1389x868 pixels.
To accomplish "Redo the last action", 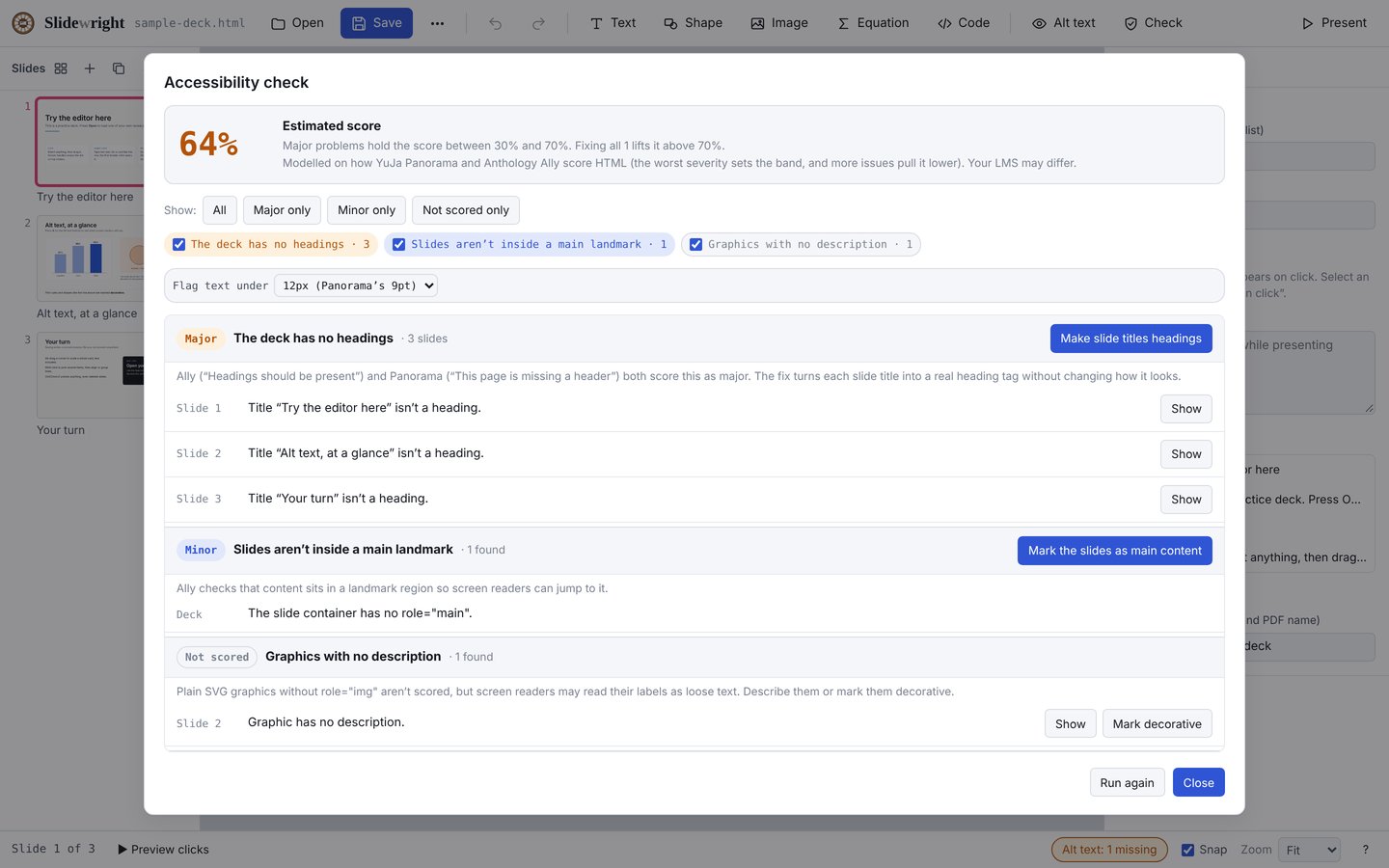I will tap(538, 23).
